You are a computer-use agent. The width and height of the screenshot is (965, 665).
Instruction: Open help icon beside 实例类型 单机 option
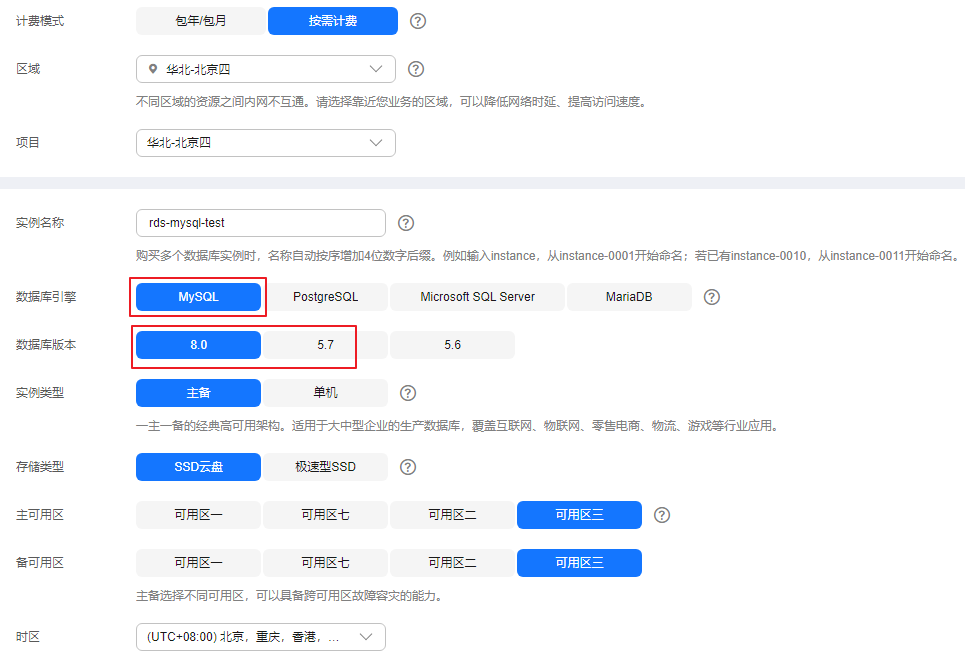[x=408, y=393]
